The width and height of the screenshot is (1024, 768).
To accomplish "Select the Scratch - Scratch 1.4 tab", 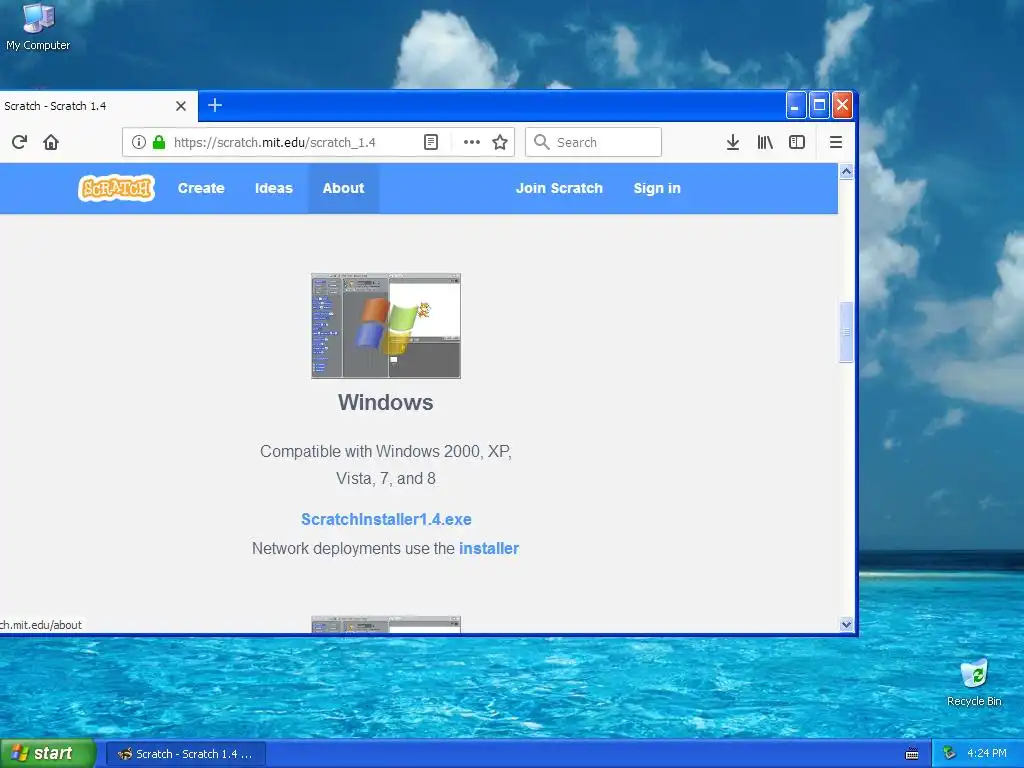I will (x=98, y=106).
